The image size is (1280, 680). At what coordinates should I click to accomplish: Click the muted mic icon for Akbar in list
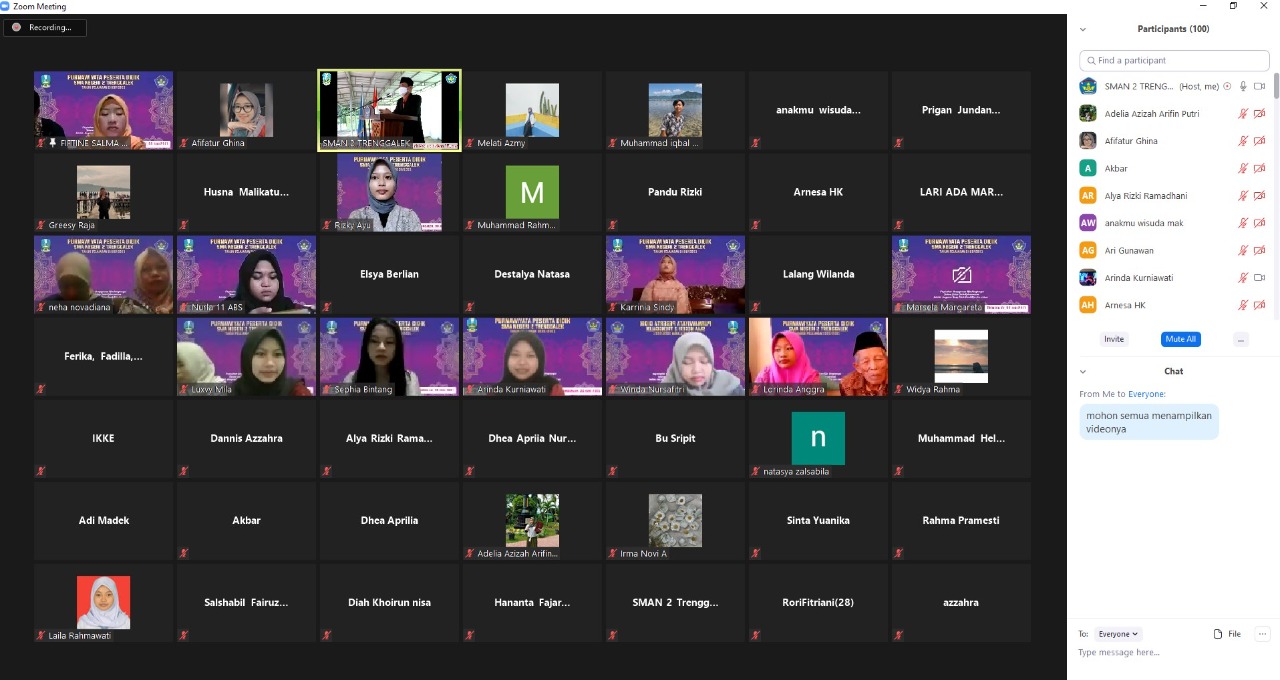pos(1243,169)
